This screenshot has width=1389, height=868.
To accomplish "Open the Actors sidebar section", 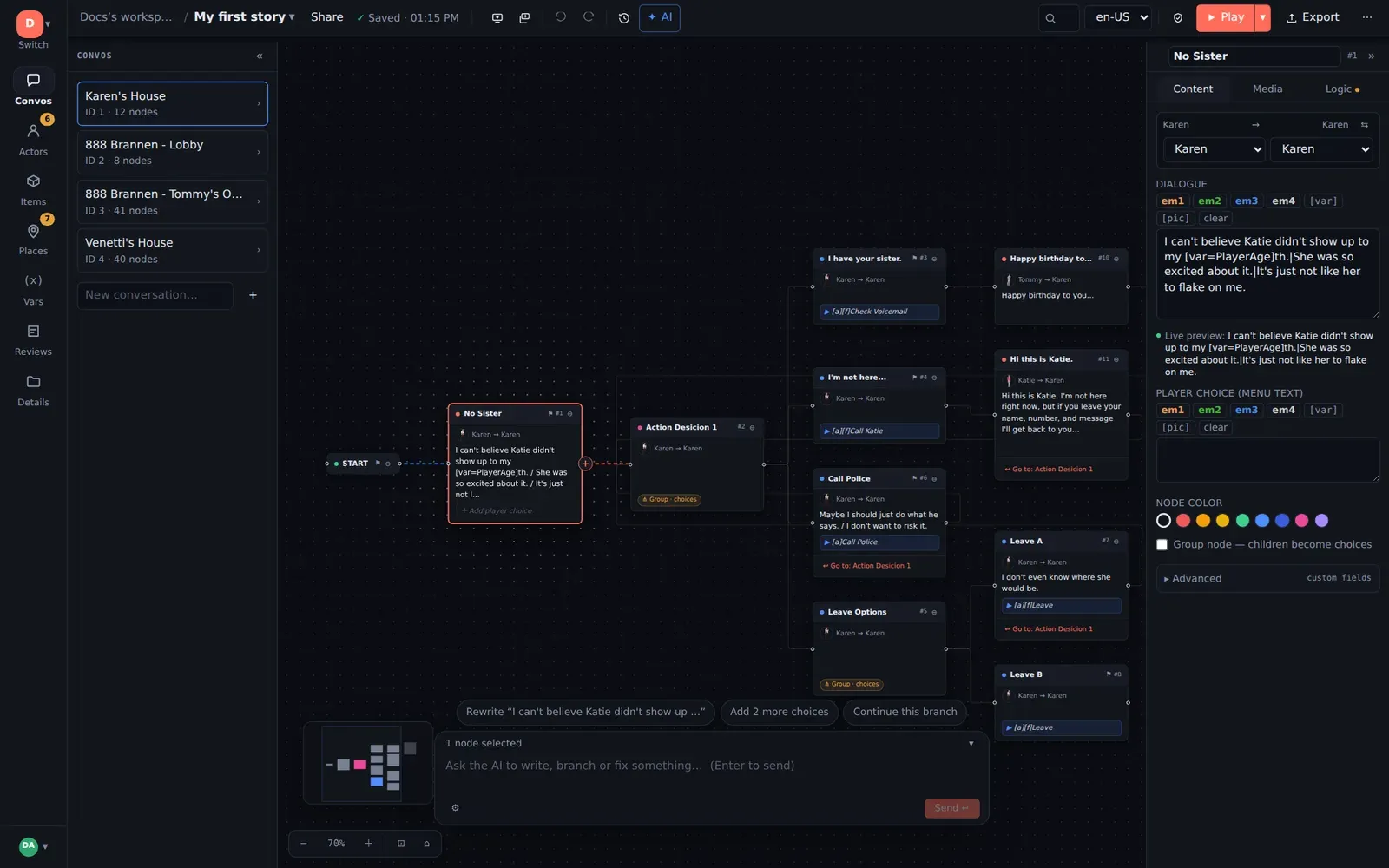I will click(x=33, y=139).
